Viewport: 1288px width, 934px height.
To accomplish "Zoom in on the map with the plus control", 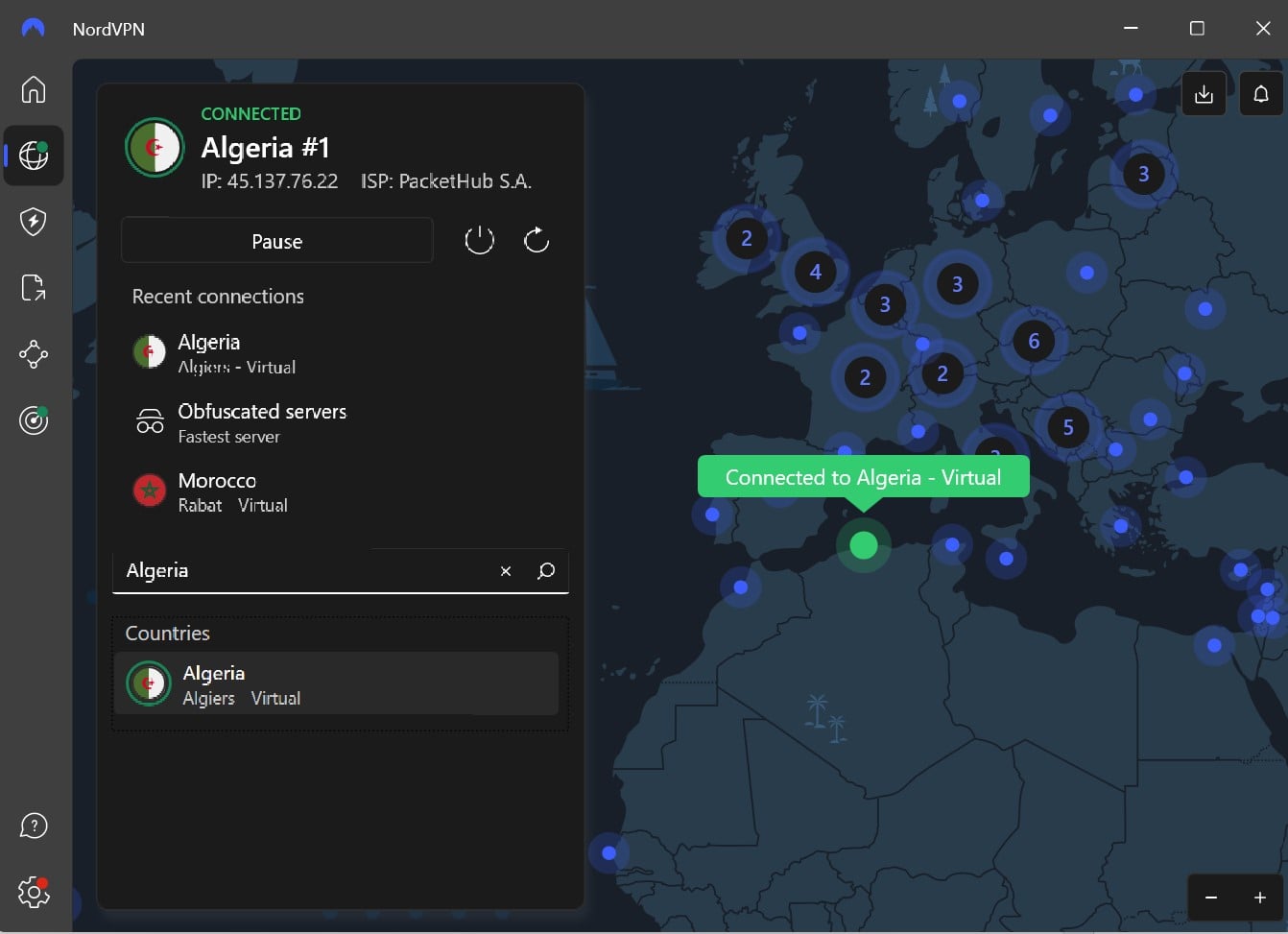I will click(1260, 898).
